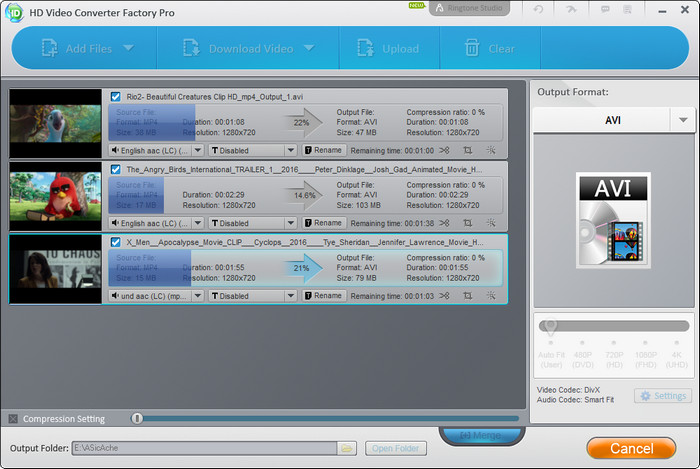Screen dimensions: 700x469
Task: Open the Disabled subtitle dropdown on X_Men row
Action: (x=252, y=296)
